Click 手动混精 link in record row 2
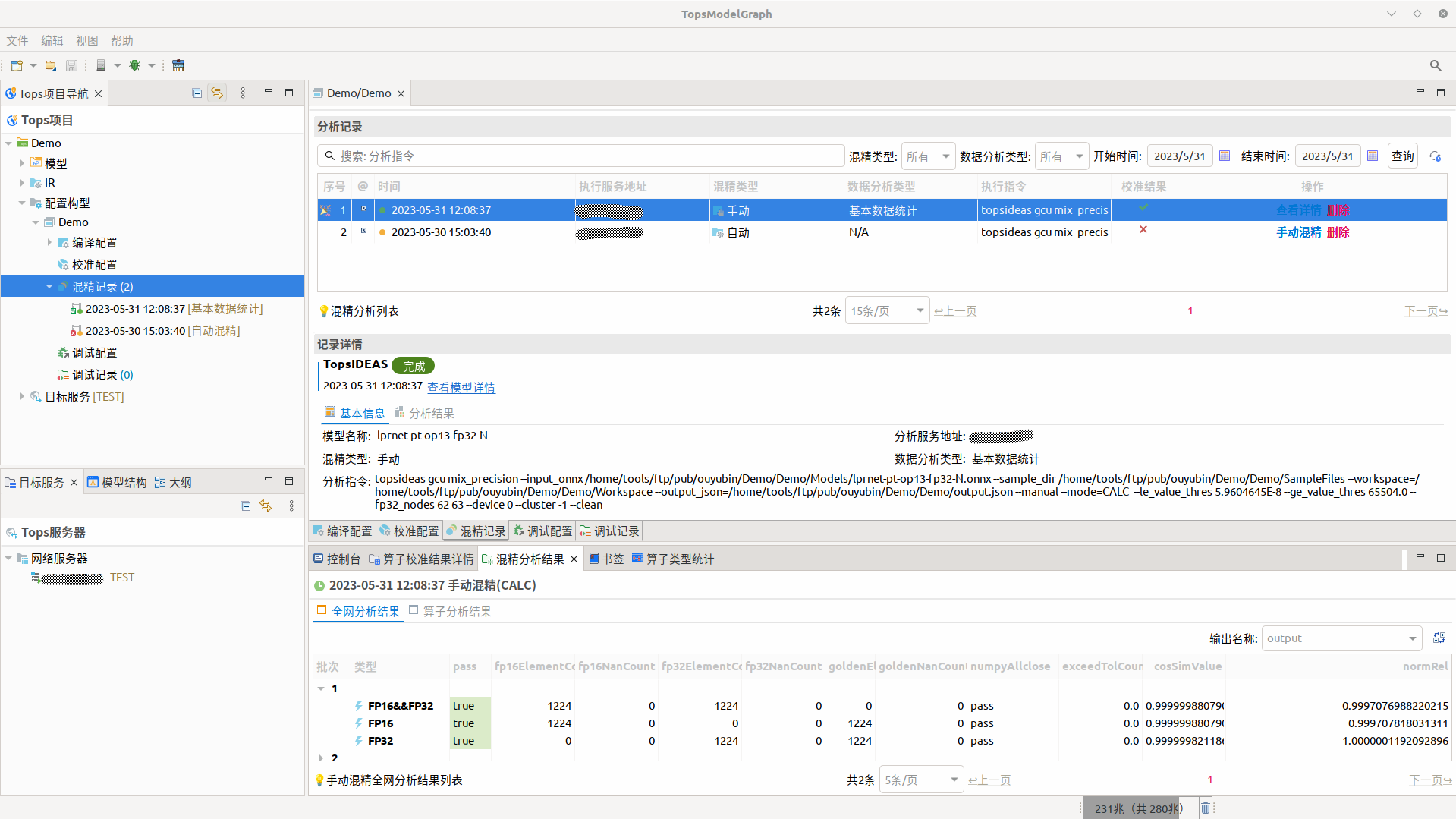Viewport: 1456px width, 819px height. tap(1298, 232)
